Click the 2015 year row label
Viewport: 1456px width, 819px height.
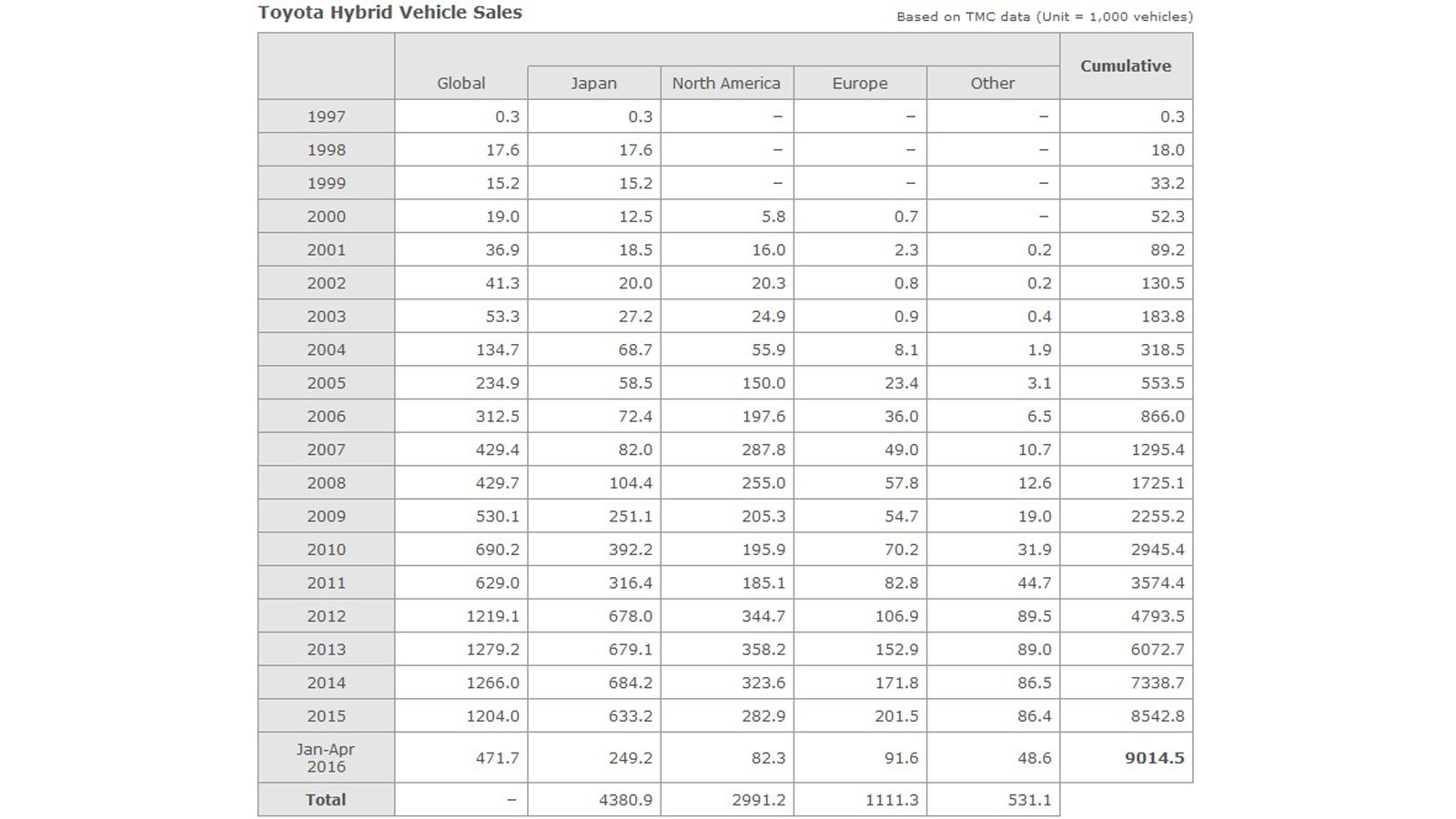click(326, 716)
